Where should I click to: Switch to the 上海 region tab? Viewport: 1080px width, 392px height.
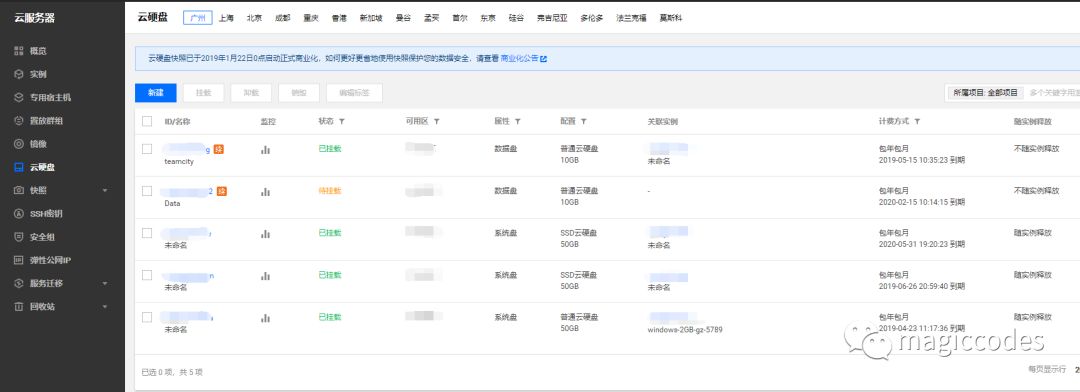[226, 18]
